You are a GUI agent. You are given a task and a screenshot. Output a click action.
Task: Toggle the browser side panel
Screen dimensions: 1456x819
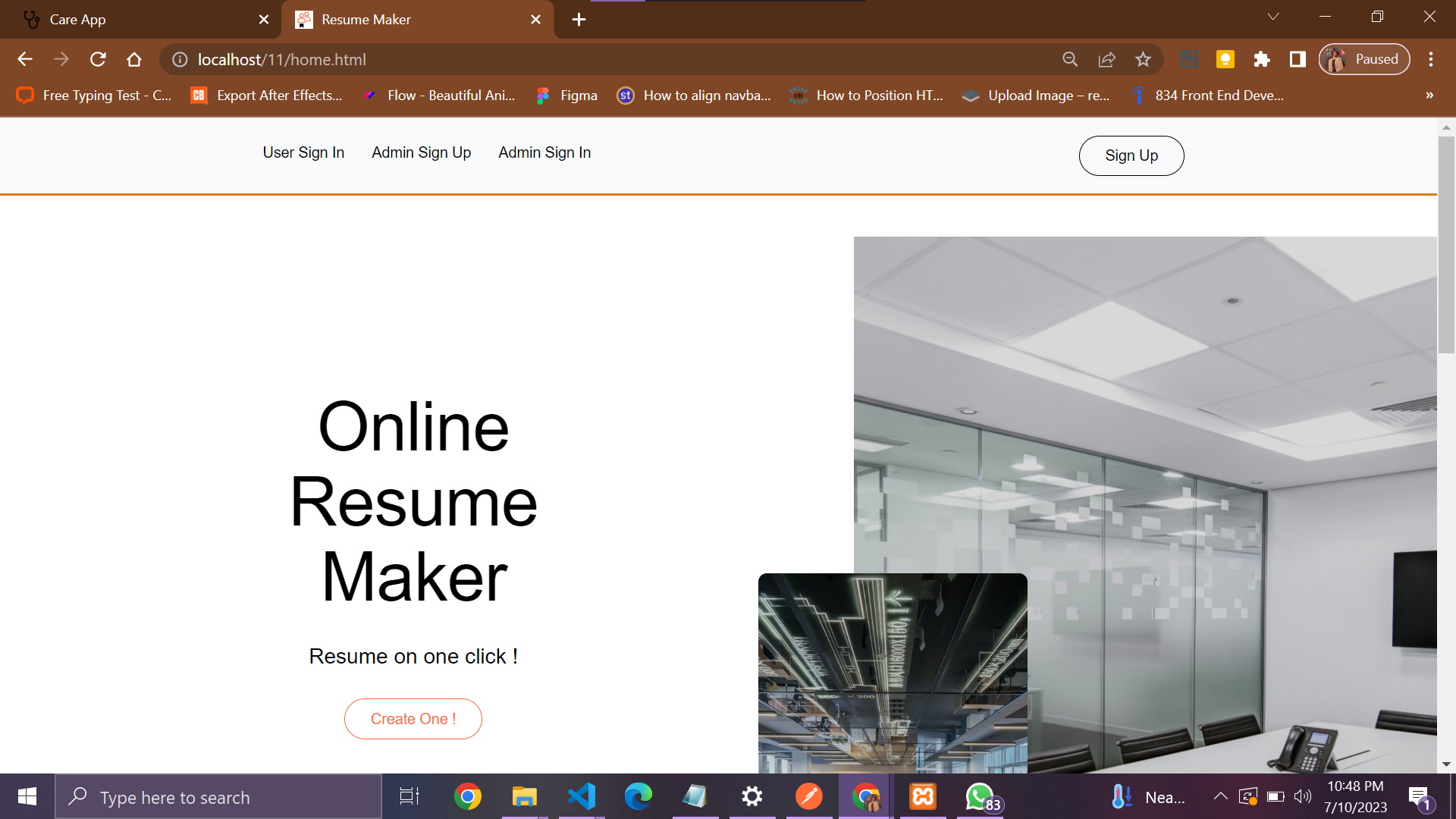[1298, 59]
